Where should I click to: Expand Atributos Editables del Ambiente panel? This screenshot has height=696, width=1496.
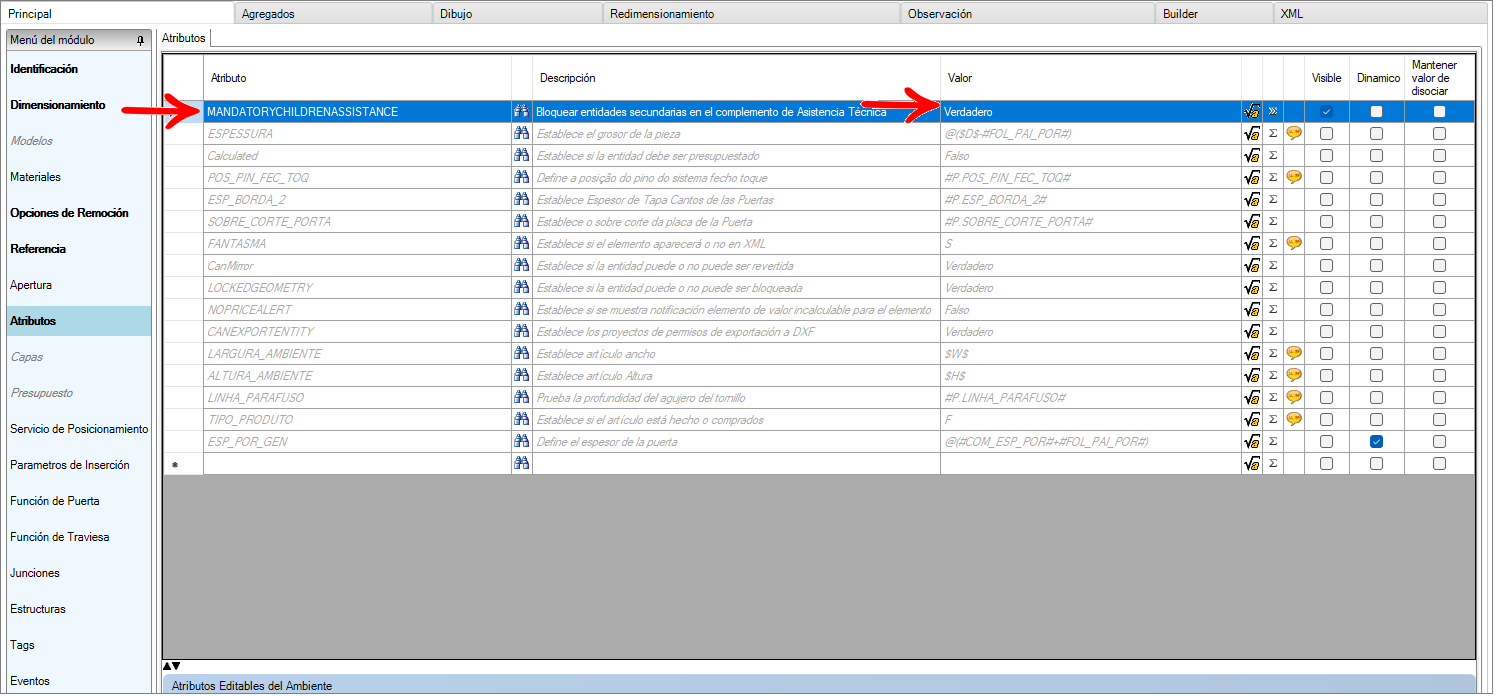pyautogui.click(x=818, y=685)
